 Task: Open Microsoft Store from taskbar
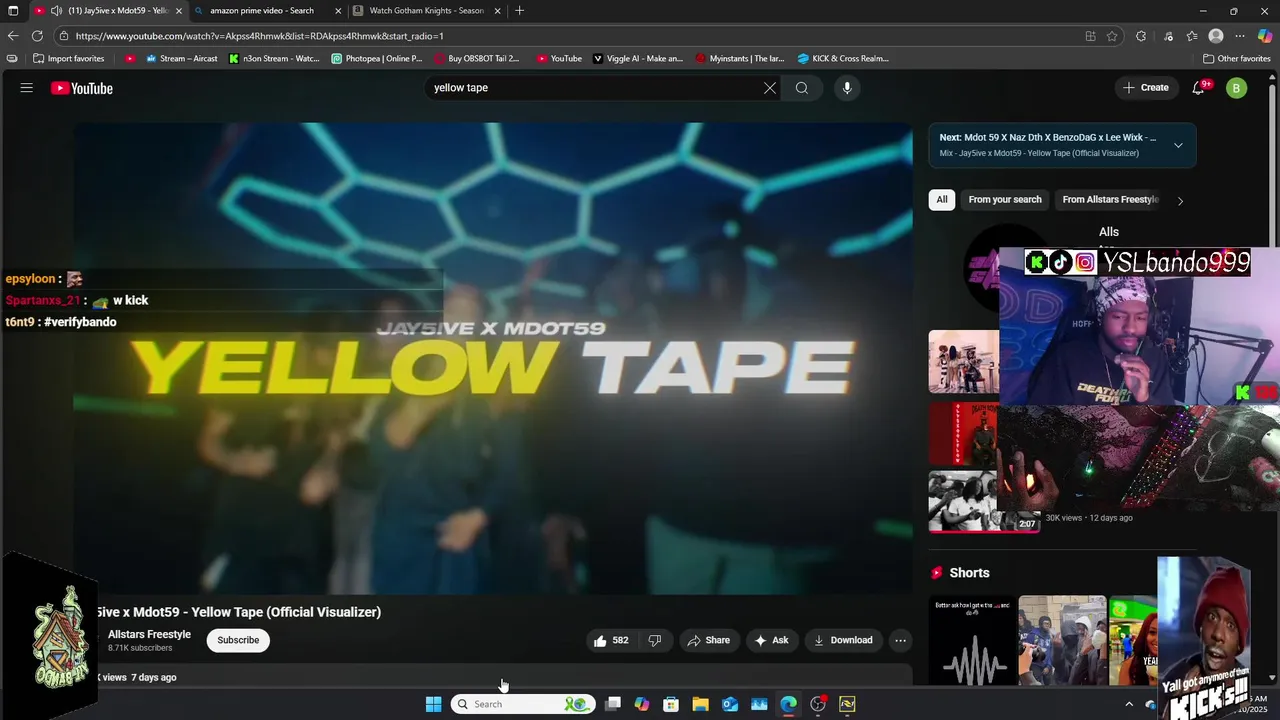coord(671,704)
